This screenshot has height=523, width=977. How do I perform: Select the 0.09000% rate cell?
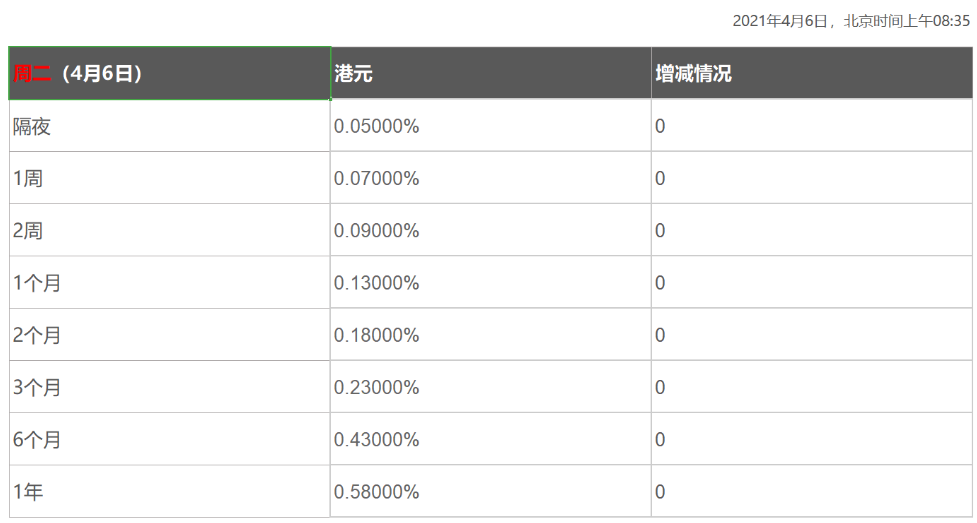click(376, 231)
